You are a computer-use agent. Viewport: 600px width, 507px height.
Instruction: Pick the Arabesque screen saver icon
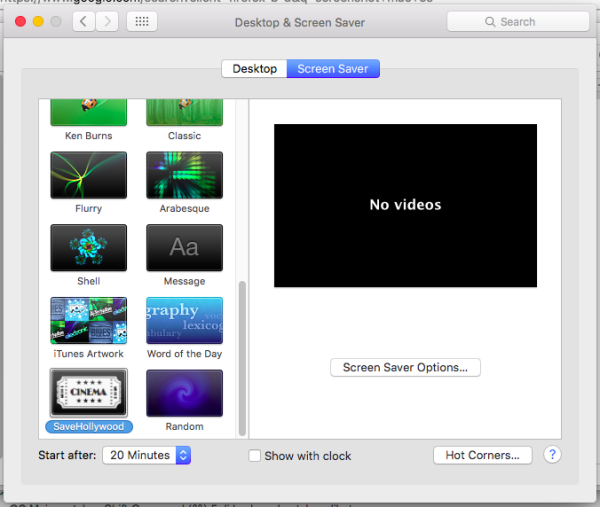point(184,175)
